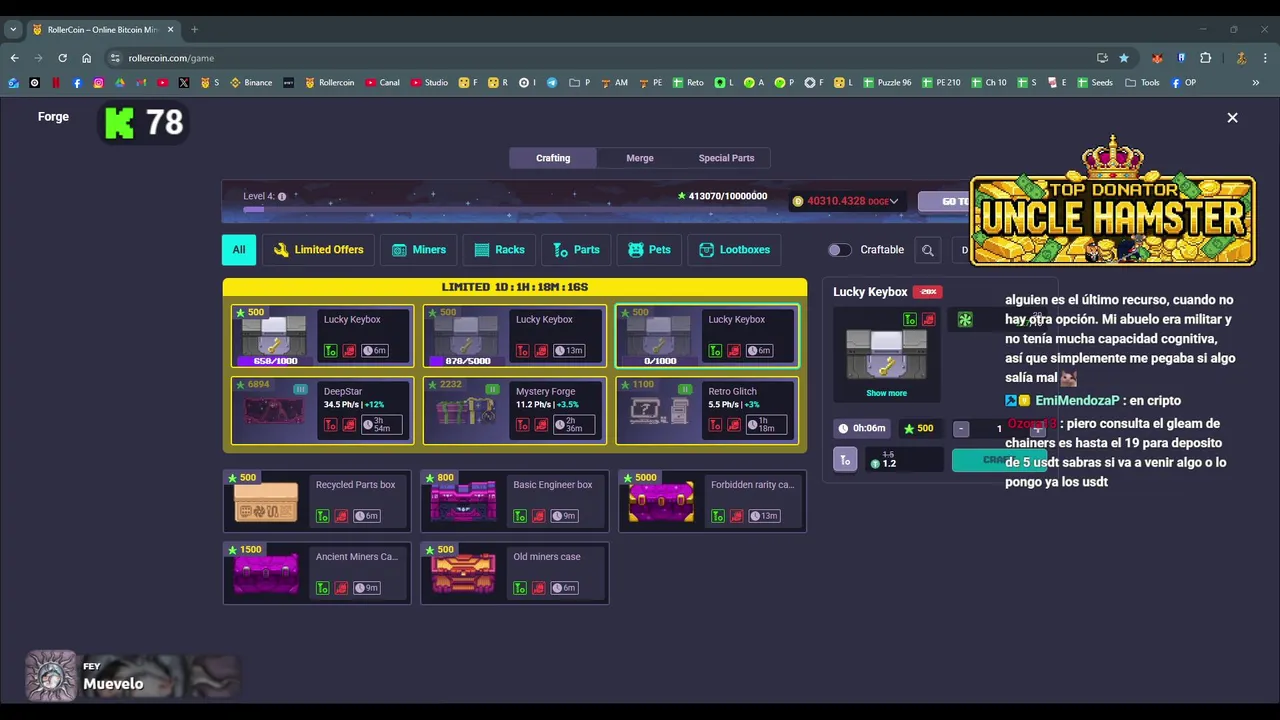This screenshot has width=1280, height=720.
Task: Click the craft quantity field showing 1
Action: [998, 429]
